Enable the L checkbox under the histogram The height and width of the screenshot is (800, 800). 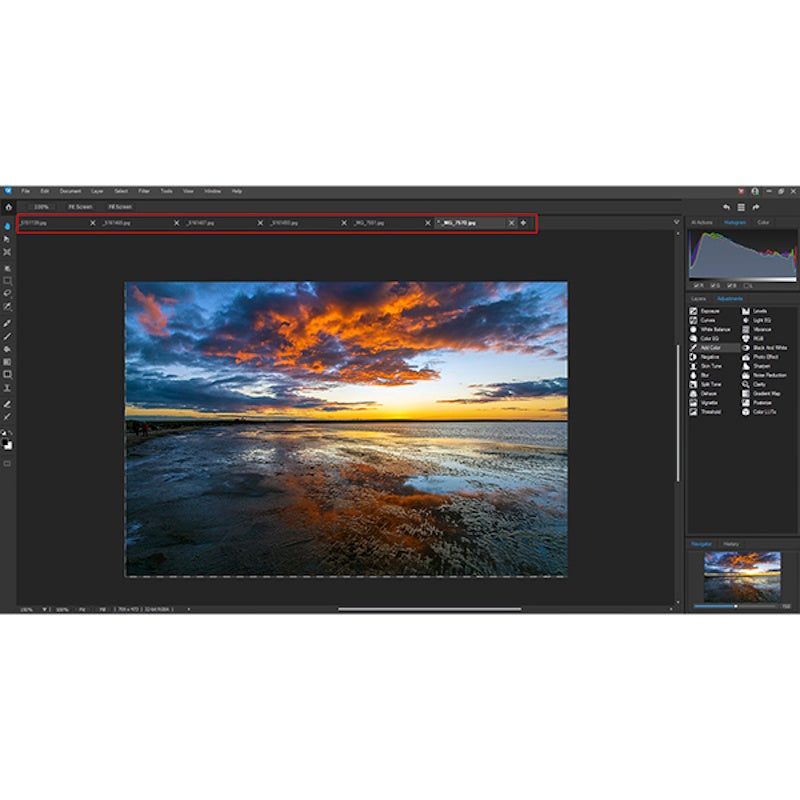pyautogui.click(x=748, y=285)
